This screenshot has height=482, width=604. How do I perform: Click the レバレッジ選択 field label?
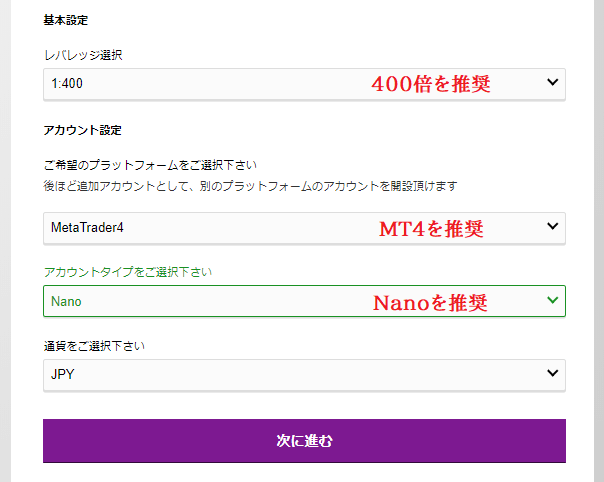coord(83,55)
